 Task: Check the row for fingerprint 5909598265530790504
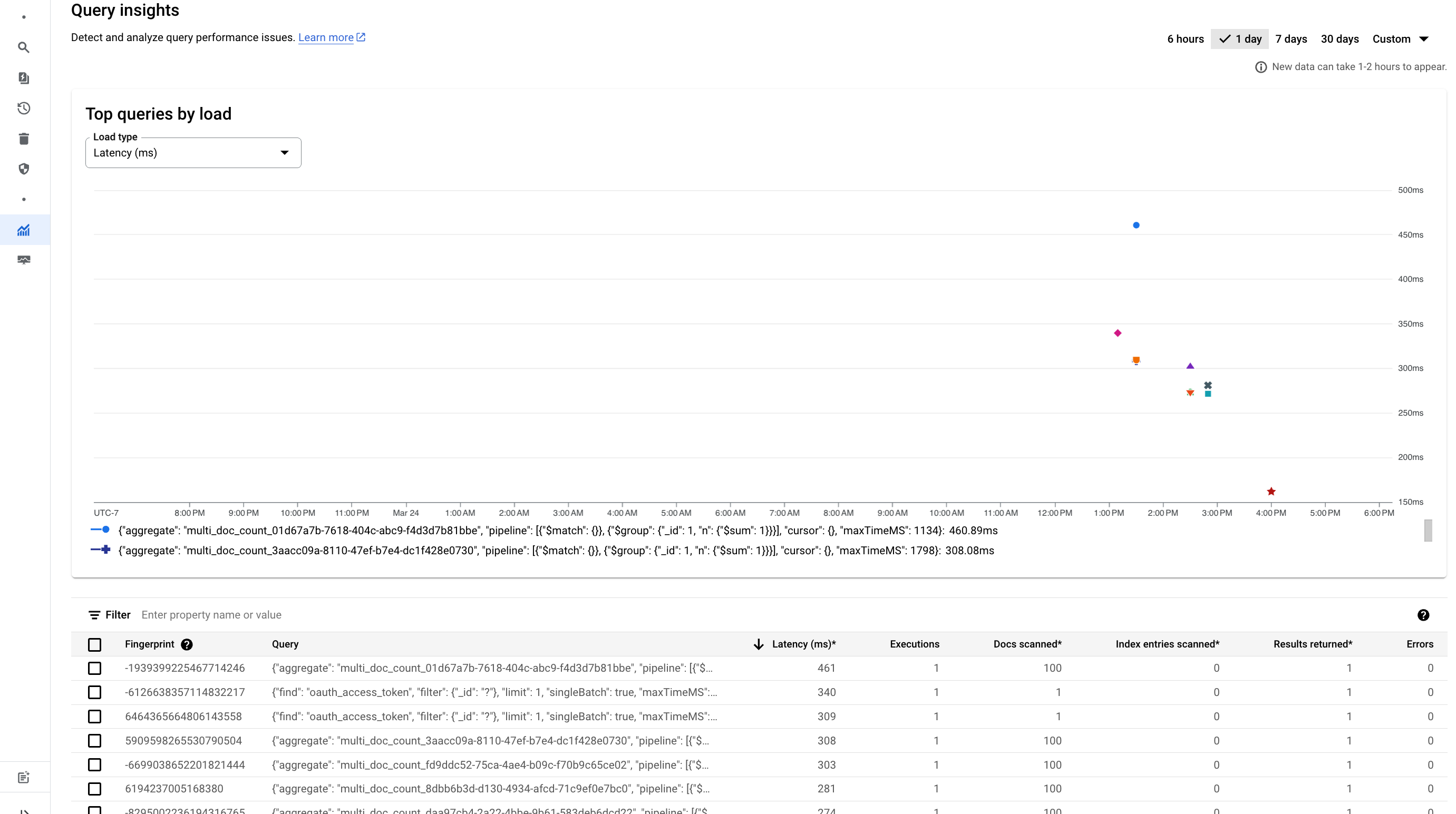tap(94, 741)
